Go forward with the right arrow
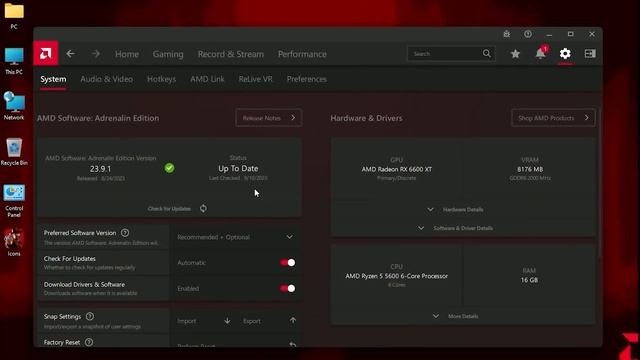The width and height of the screenshot is (640, 360). pyautogui.click(x=96, y=54)
